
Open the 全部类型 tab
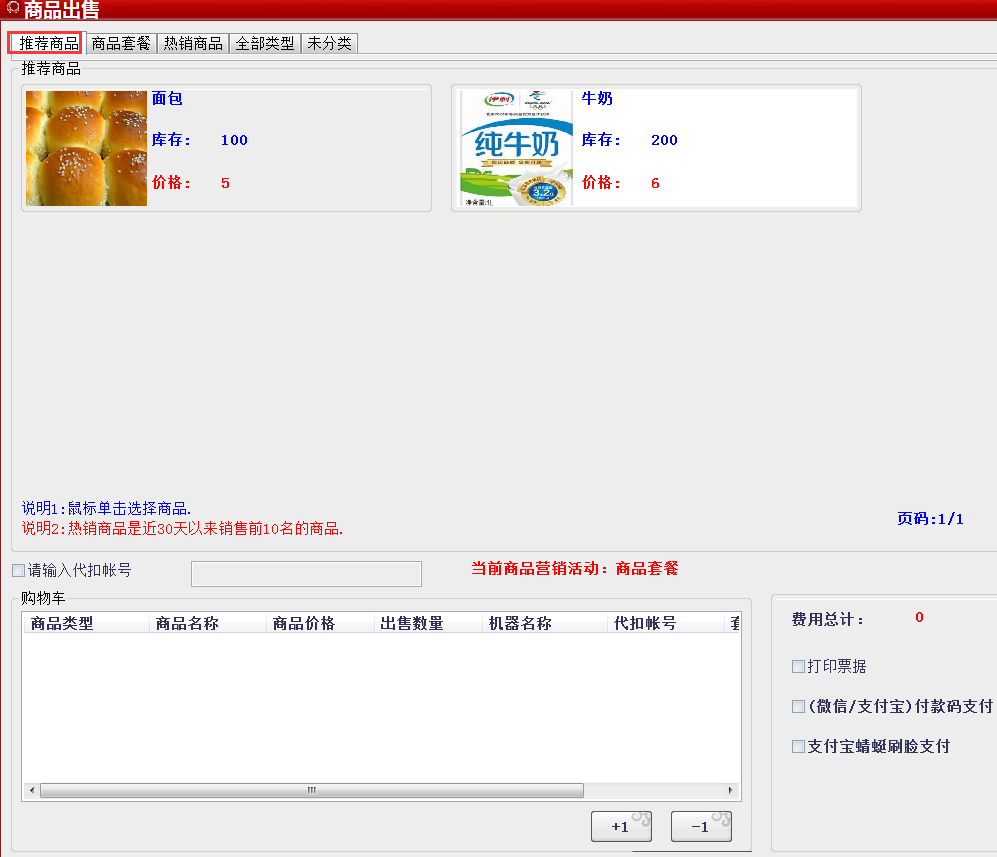point(265,44)
